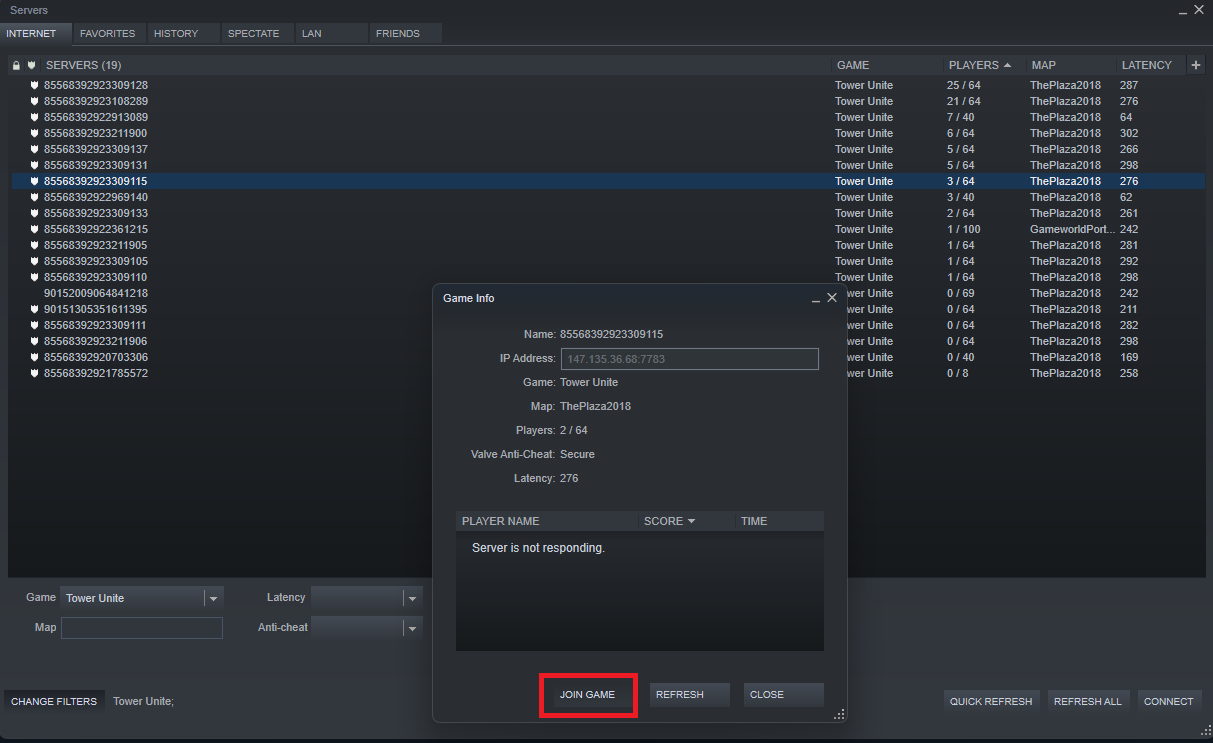The height and width of the screenshot is (743, 1213).
Task: Click shield icon of server 85568392923309110
Action: point(35,277)
